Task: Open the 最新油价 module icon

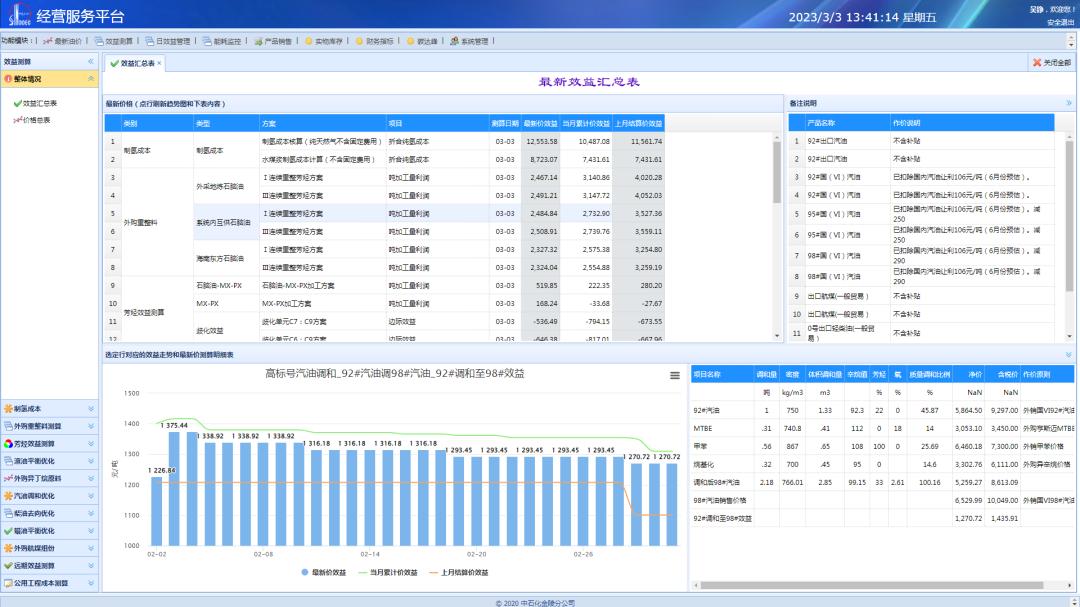Action: (48, 42)
